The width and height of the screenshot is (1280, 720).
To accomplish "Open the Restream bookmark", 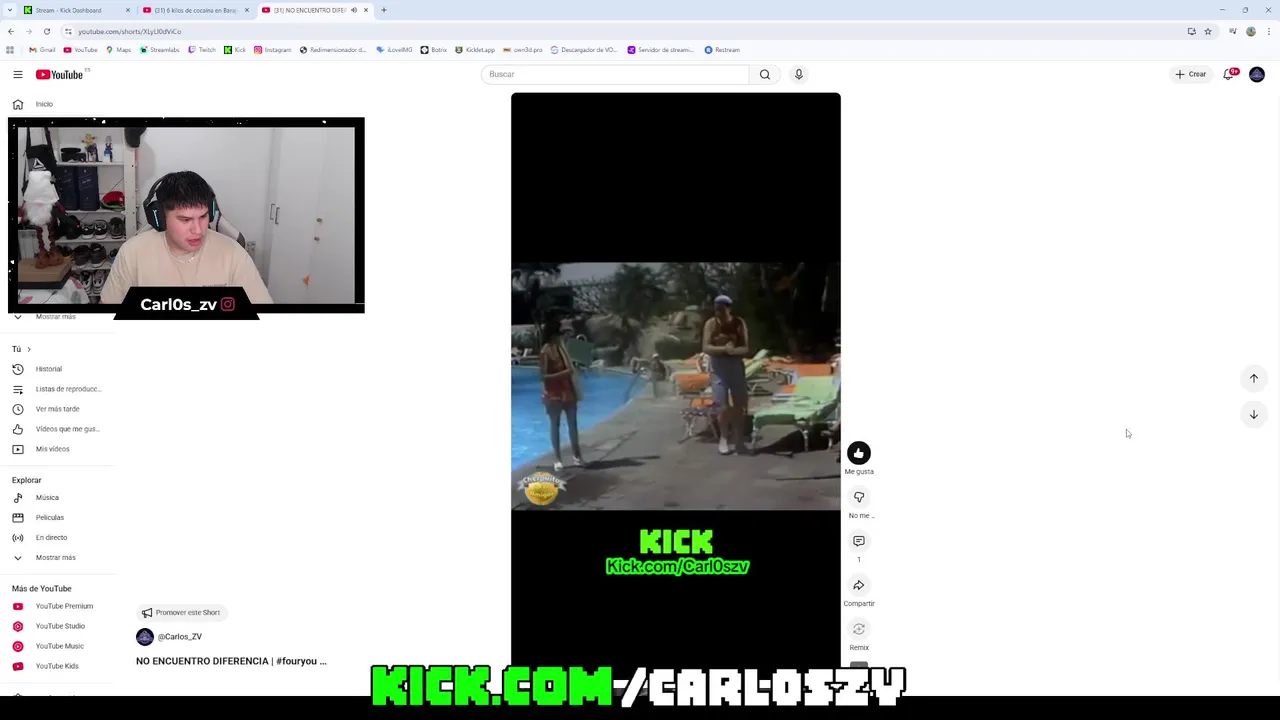I will pos(722,50).
